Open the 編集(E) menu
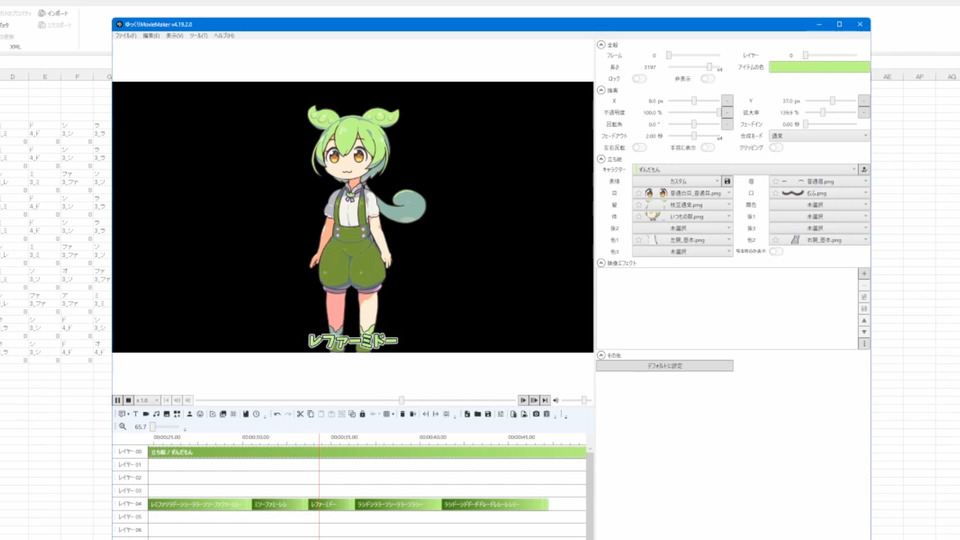The width and height of the screenshot is (960, 540). [x=151, y=36]
